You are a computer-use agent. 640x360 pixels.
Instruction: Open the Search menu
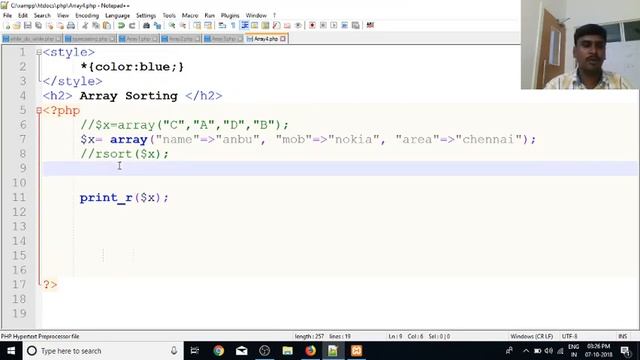(42, 16)
